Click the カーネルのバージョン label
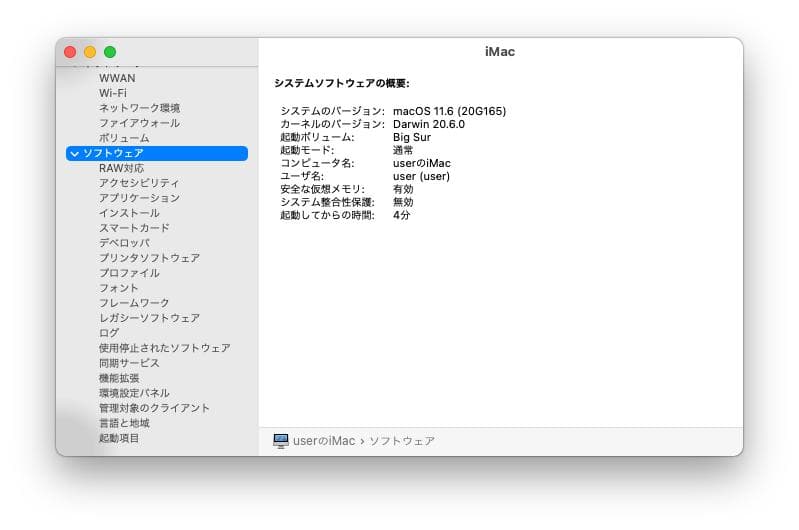 [x=332, y=124]
